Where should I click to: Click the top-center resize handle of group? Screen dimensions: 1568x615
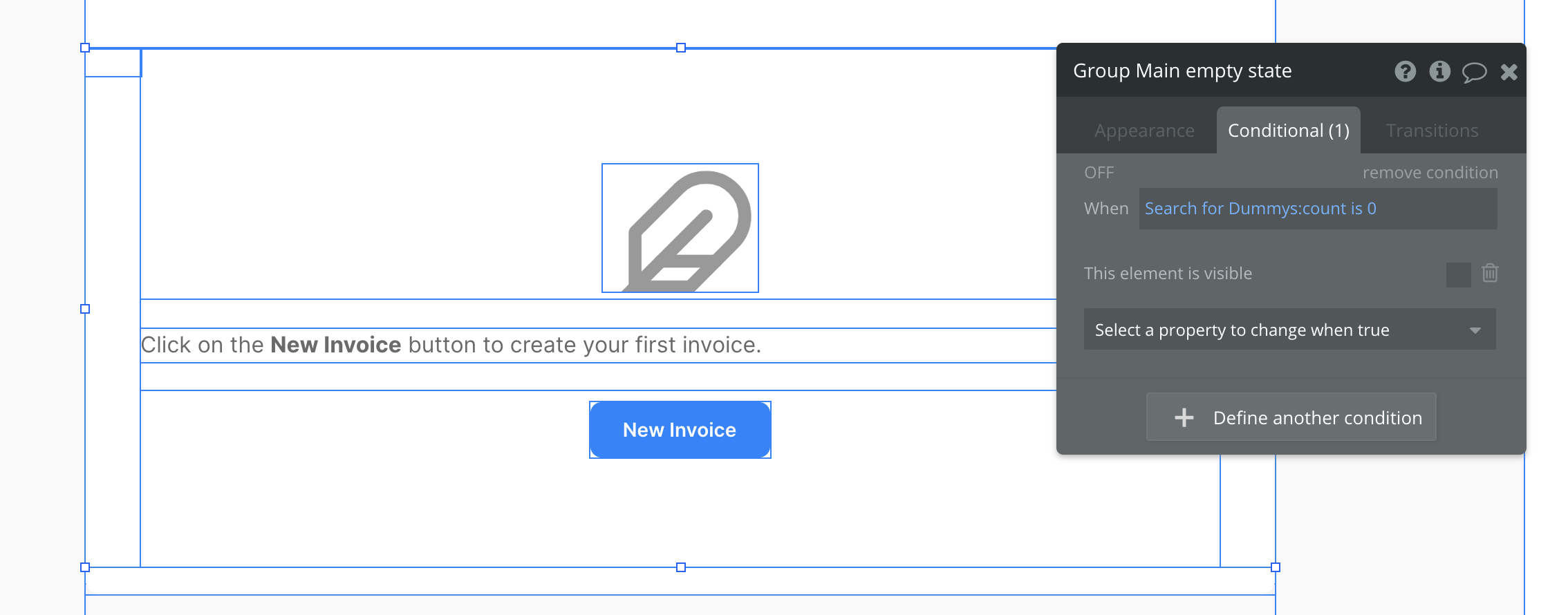[x=681, y=48]
